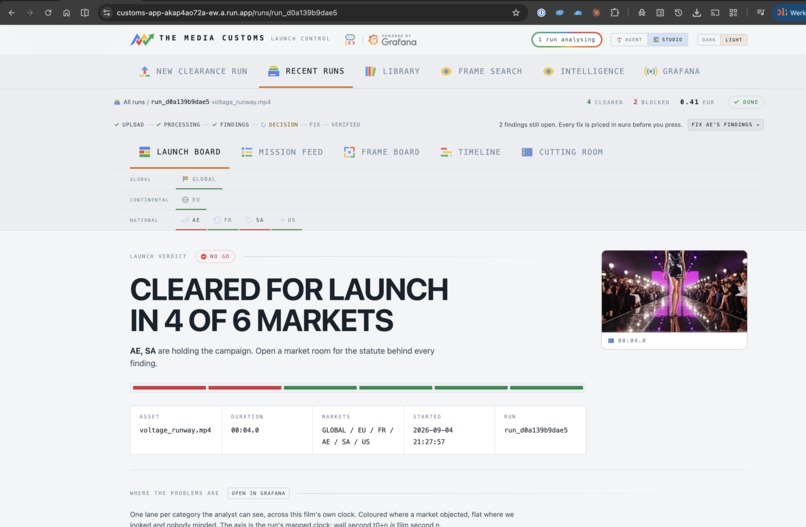
Task: Select the FR national market tab
Action: (x=223, y=220)
